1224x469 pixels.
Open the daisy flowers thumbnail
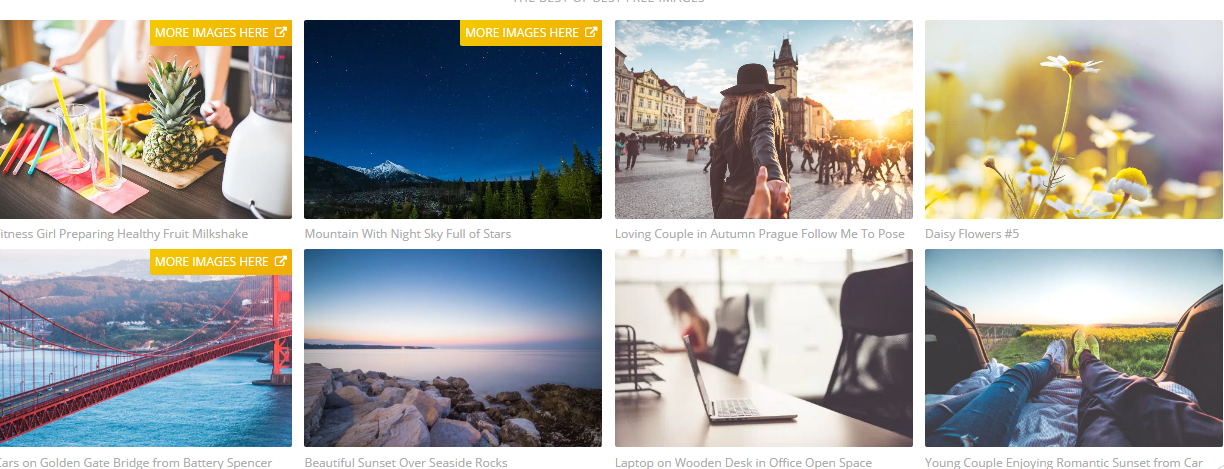coord(1074,119)
